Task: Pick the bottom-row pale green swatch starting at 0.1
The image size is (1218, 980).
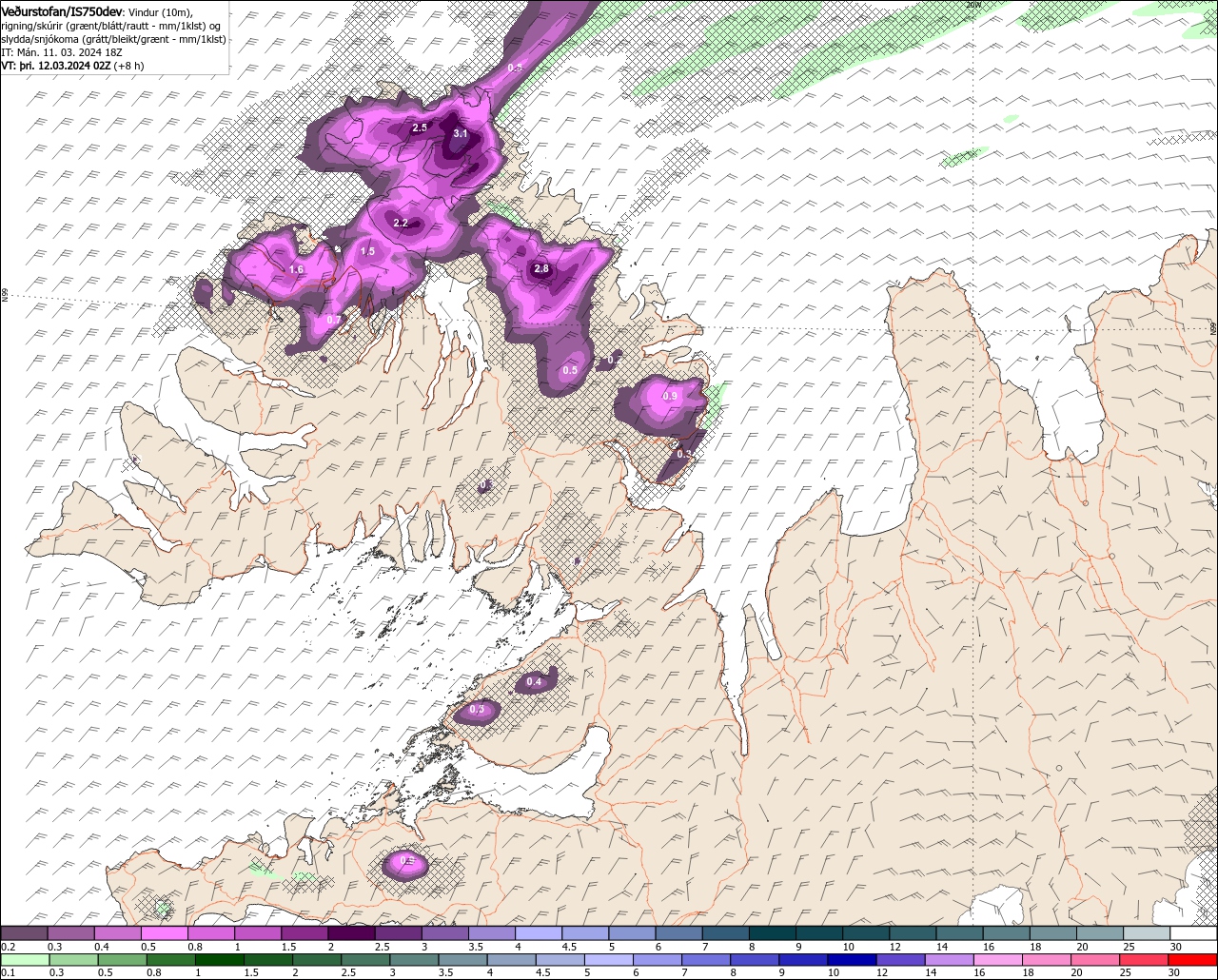Action: (x=25, y=959)
